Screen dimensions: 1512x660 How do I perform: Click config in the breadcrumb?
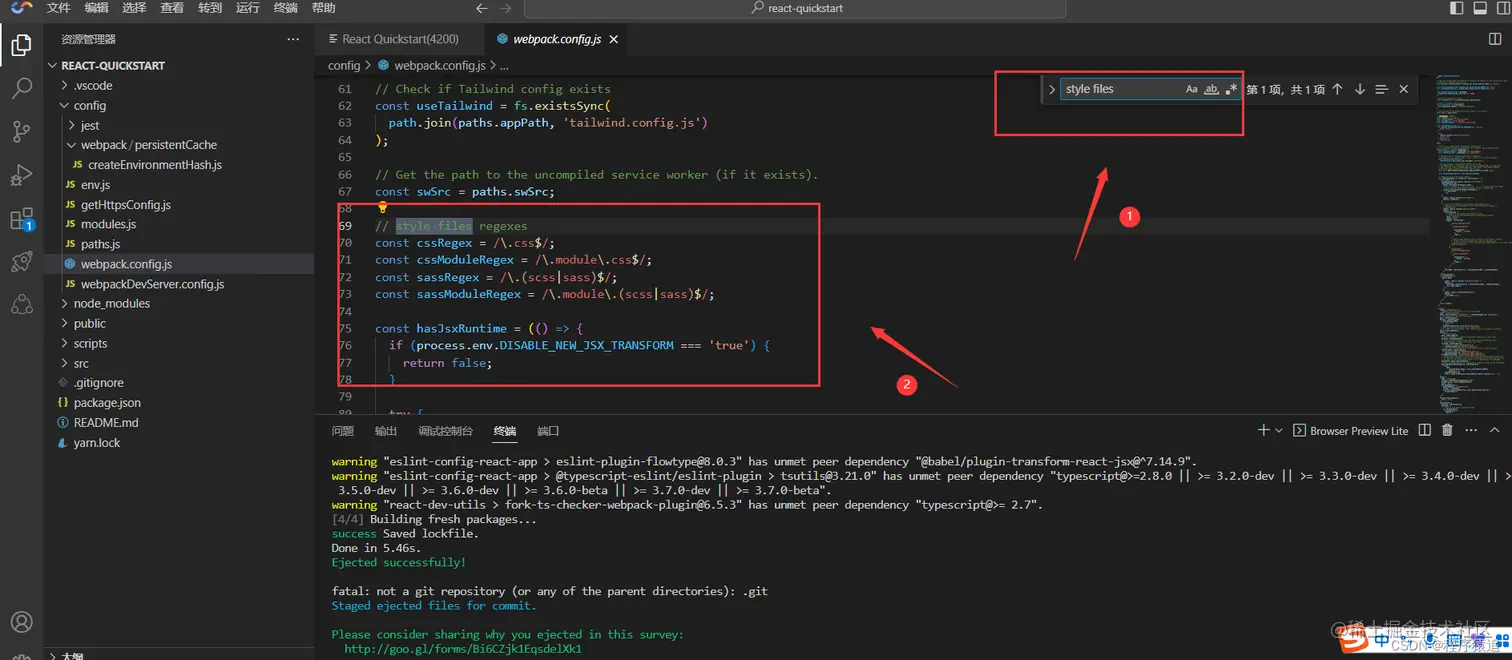coord(344,65)
